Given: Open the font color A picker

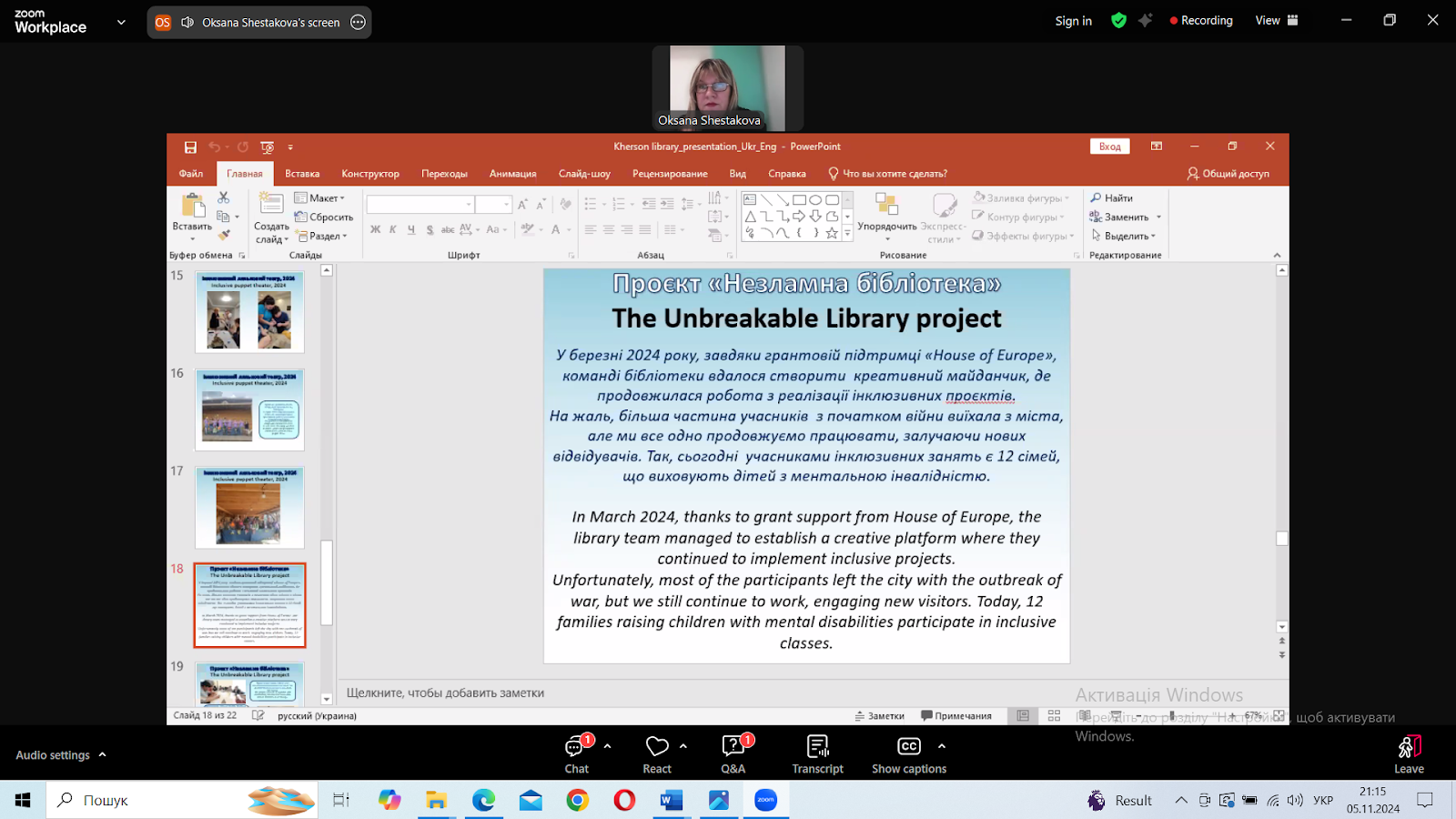Looking at the screenshot, I should coord(555,229).
